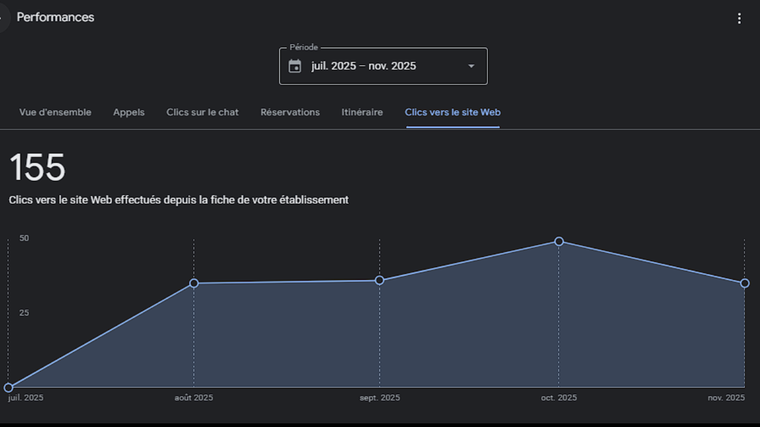The image size is (760, 427).
Task: Go back using the top-left back arrow
Action: pos(2,18)
